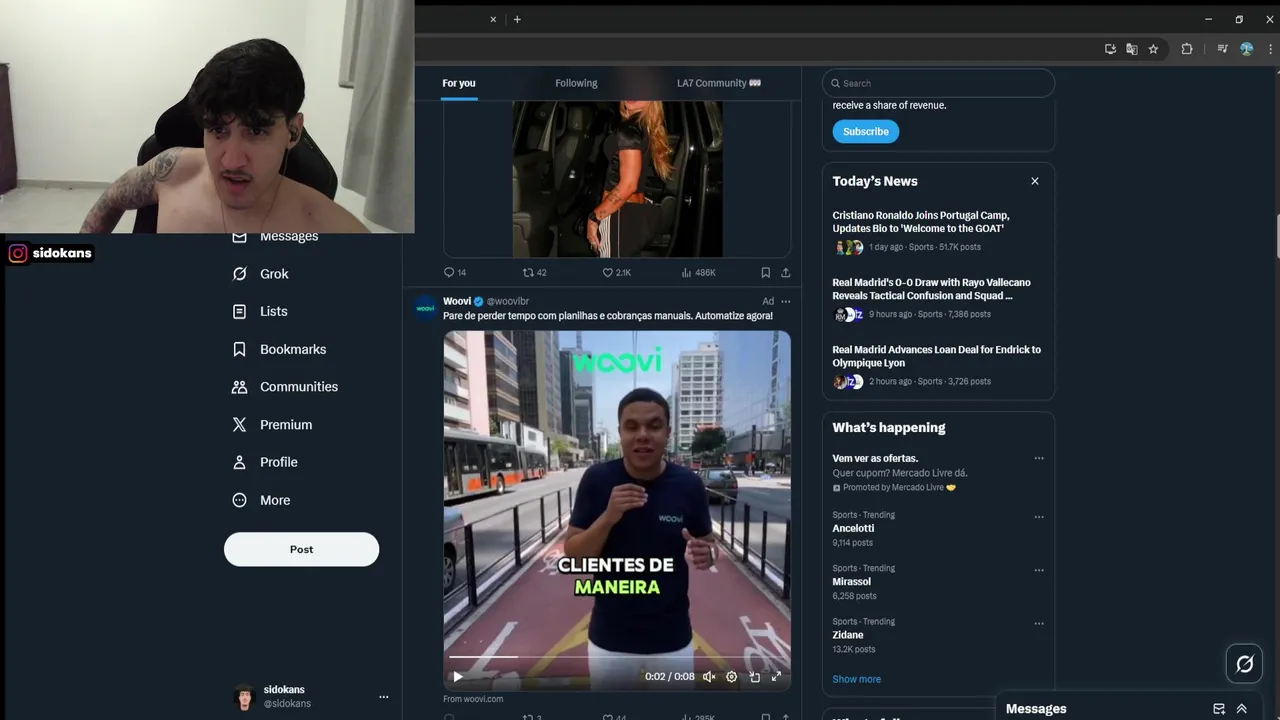Switch to the LA7 Community tab

pyautogui.click(x=718, y=83)
